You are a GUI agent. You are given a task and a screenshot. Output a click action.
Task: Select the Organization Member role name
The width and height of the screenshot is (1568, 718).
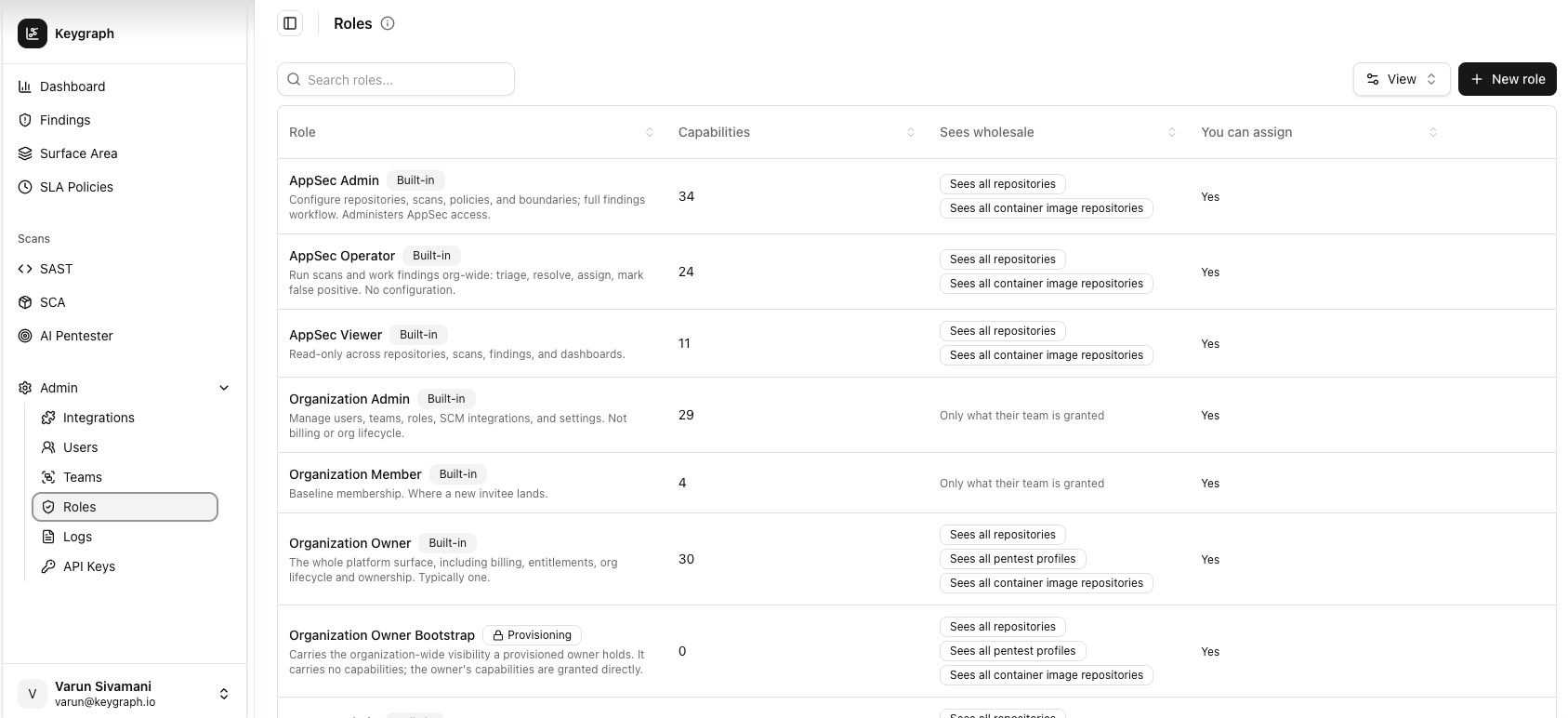click(355, 474)
